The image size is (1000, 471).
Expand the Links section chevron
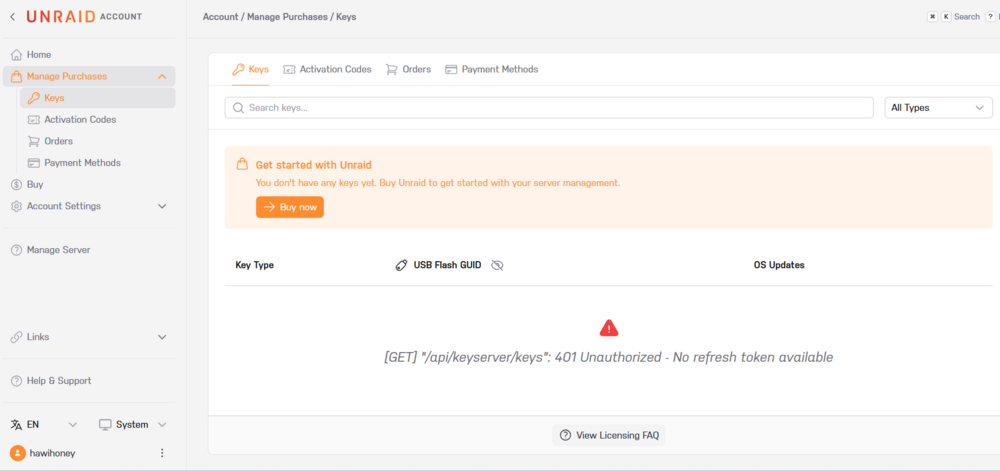(162, 337)
